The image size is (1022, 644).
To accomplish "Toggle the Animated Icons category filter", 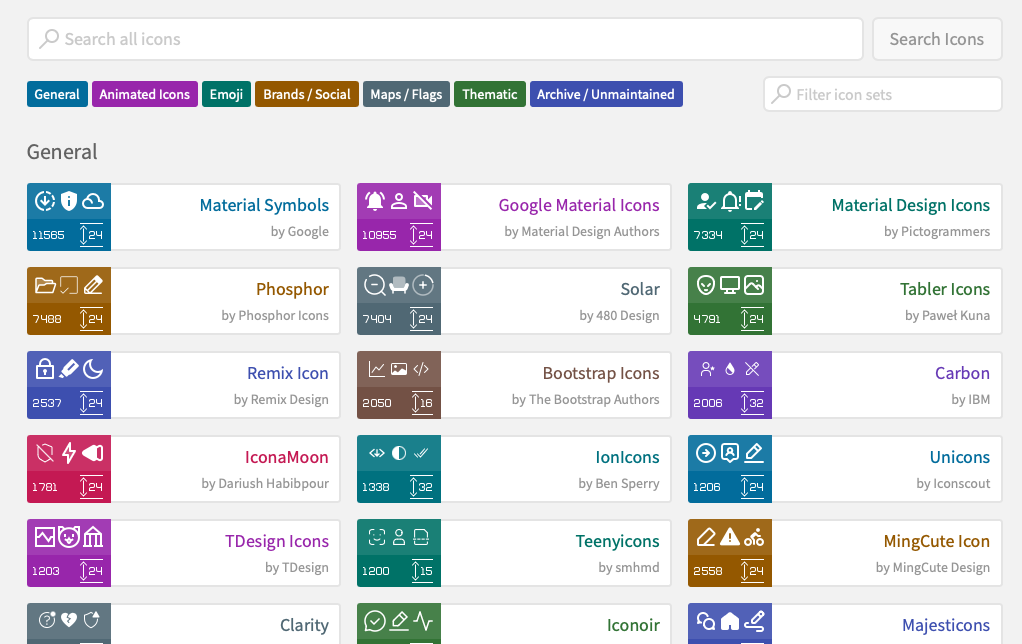I will click(145, 95).
